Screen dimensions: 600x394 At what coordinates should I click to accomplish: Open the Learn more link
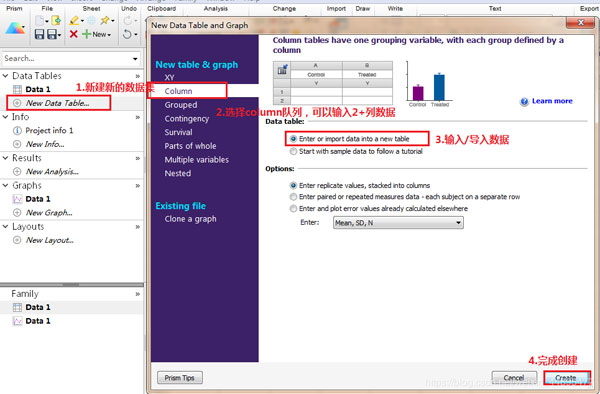552,101
